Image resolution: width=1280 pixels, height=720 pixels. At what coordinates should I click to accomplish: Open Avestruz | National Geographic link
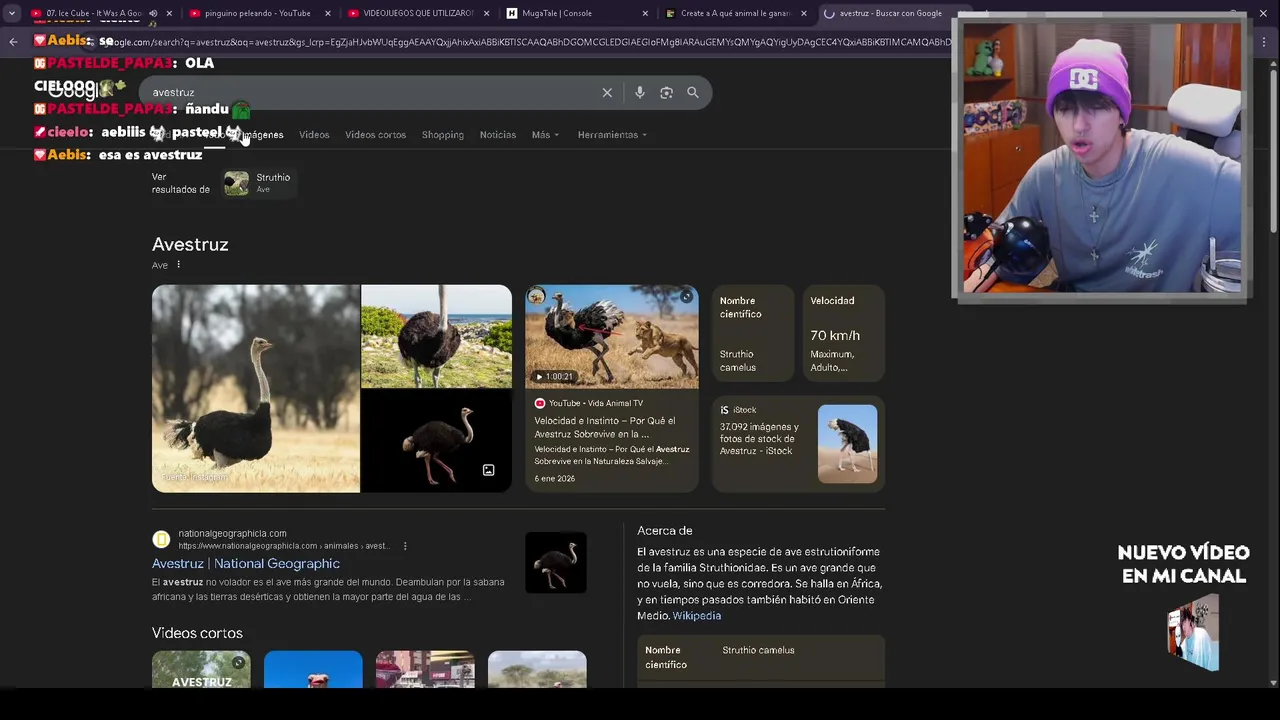(245, 564)
